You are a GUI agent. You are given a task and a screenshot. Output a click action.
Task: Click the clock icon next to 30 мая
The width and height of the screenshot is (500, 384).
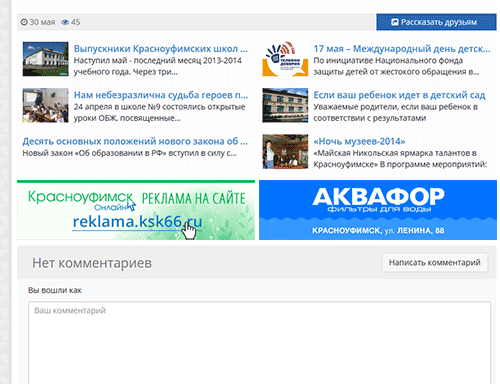click(24, 22)
